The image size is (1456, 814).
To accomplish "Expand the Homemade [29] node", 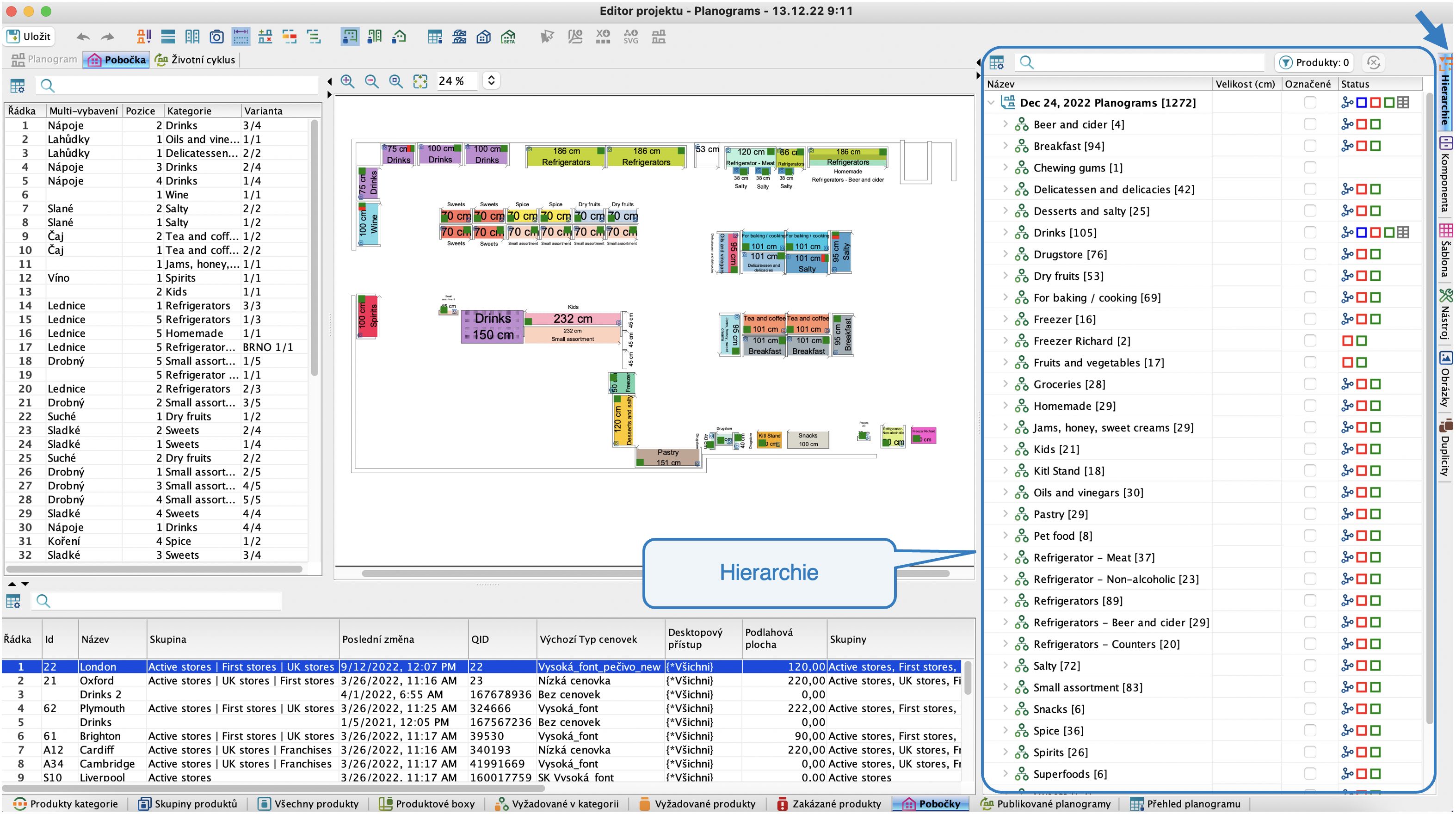I will tap(1005, 406).
